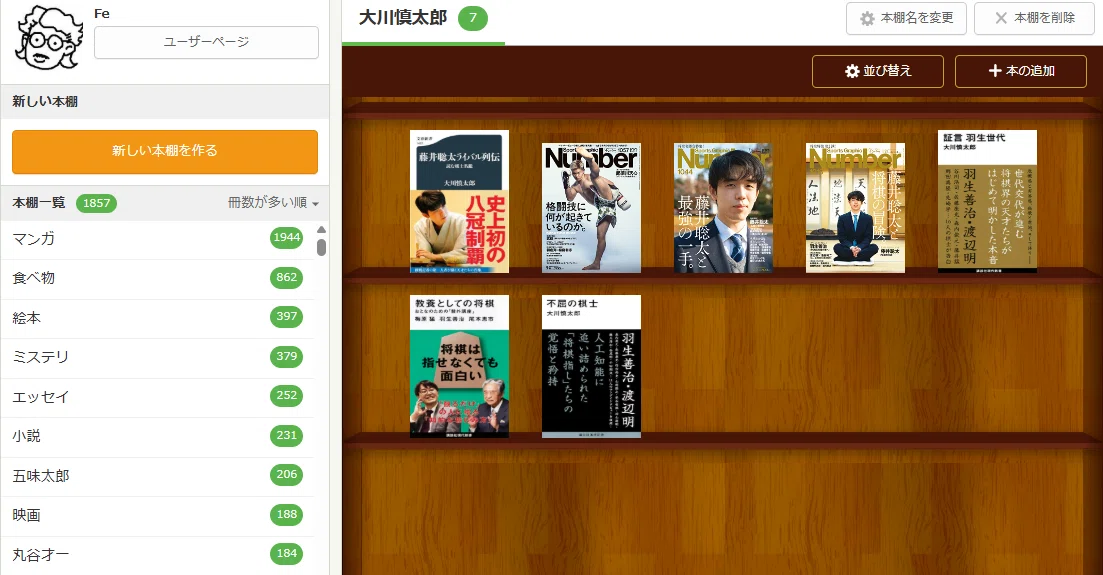
Task: Open Number 藤井聡太と将棋の冒険 cover
Action: 855,208
